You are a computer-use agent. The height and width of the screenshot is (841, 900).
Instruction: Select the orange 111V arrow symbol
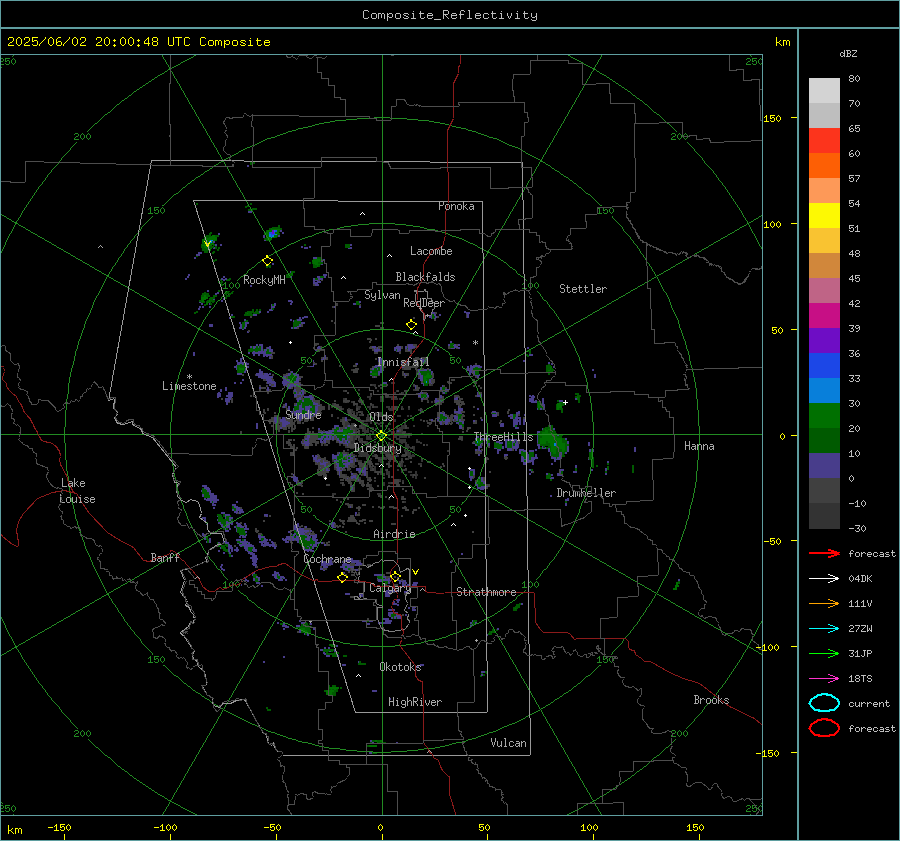[824, 603]
